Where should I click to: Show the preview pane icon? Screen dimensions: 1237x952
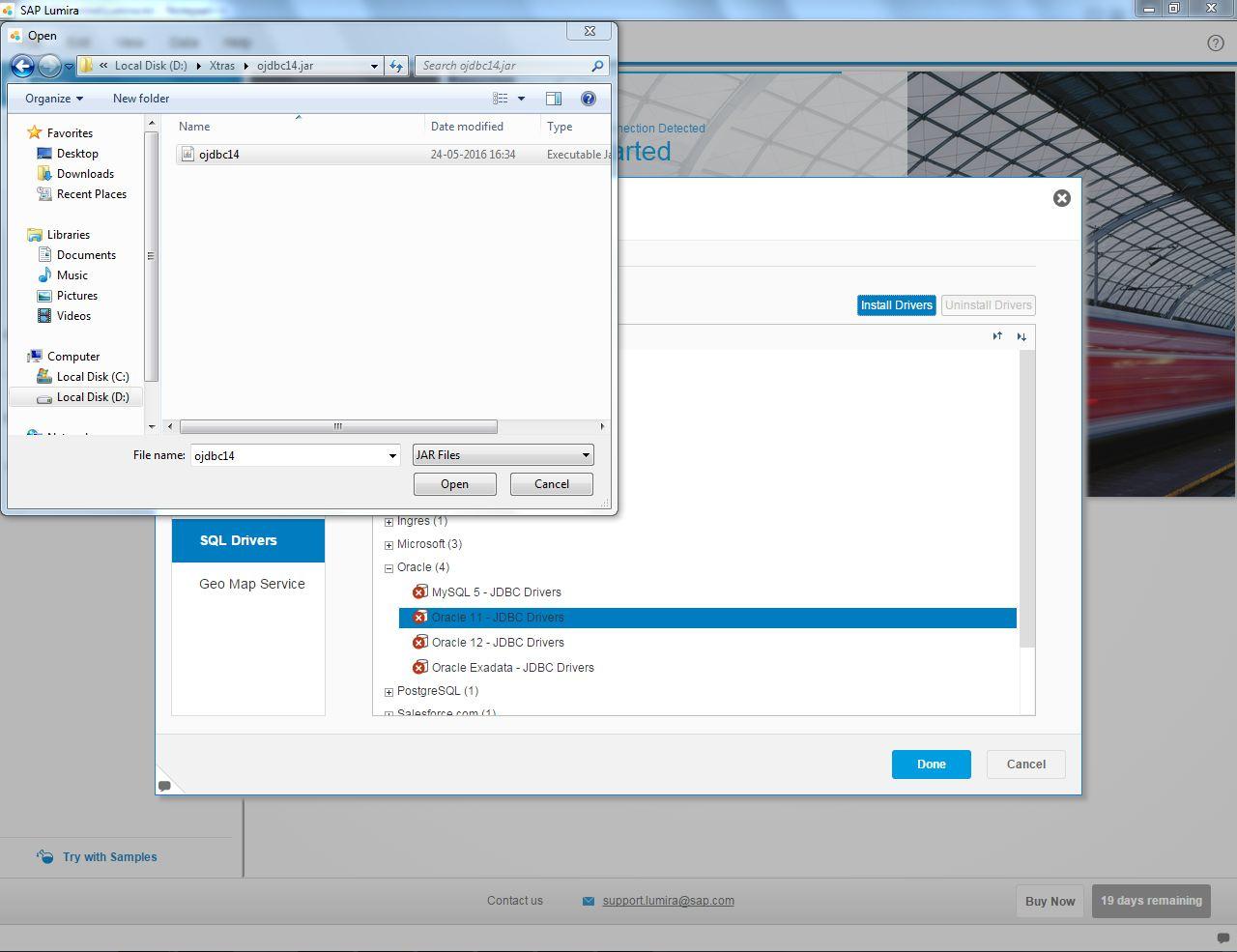pyautogui.click(x=554, y=99)
